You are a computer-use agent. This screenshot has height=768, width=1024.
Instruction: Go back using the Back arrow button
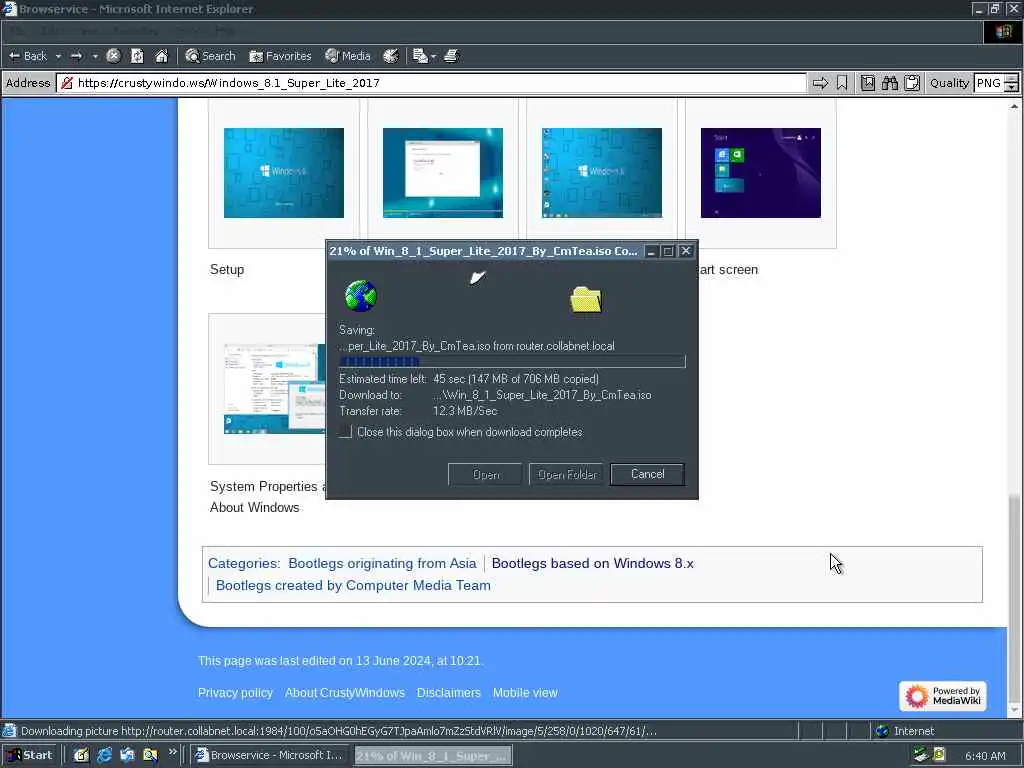[x=28, y=56]
